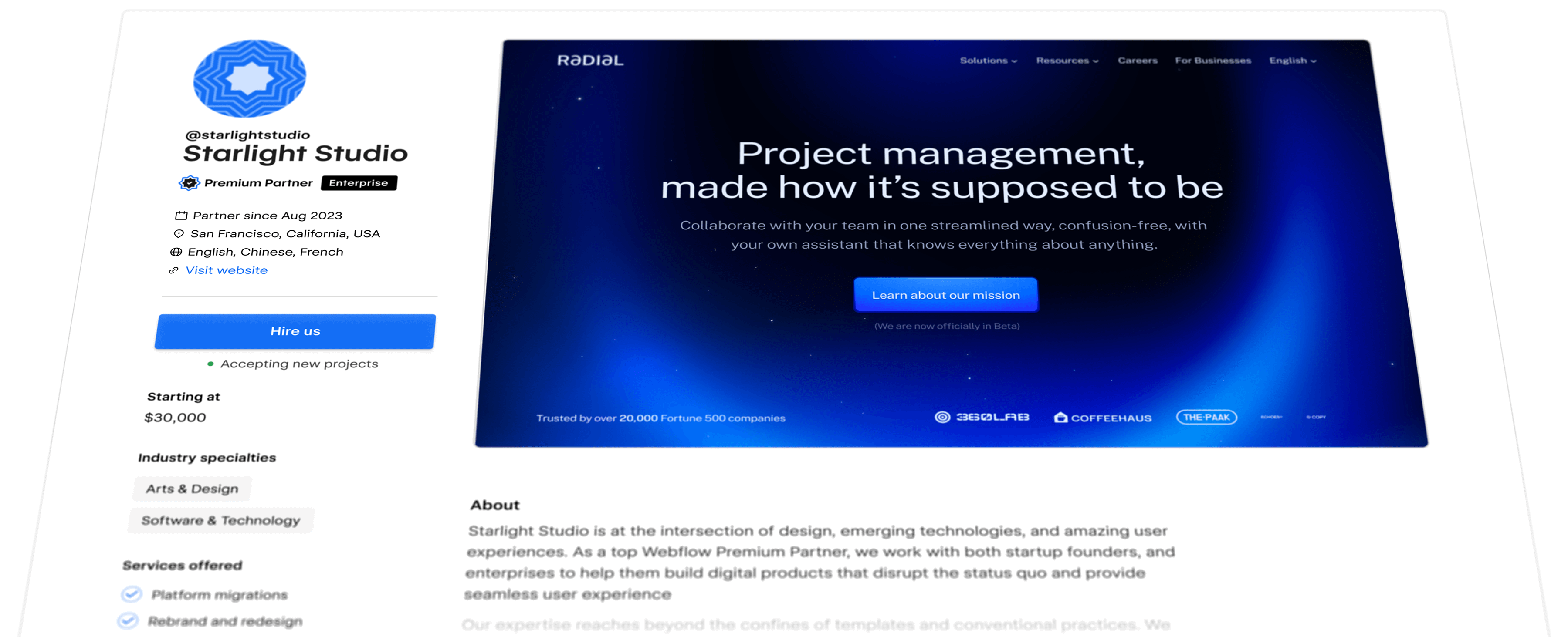Click the chain link icon beside Visit website
The image size is (1568, 637).
173,270
